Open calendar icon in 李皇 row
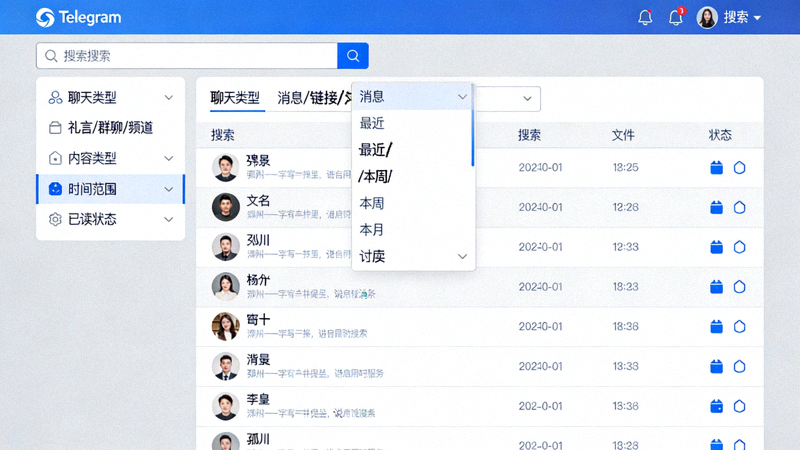This screenshot has height=450, width=800. pyautogui.click(x=716, y=406)
